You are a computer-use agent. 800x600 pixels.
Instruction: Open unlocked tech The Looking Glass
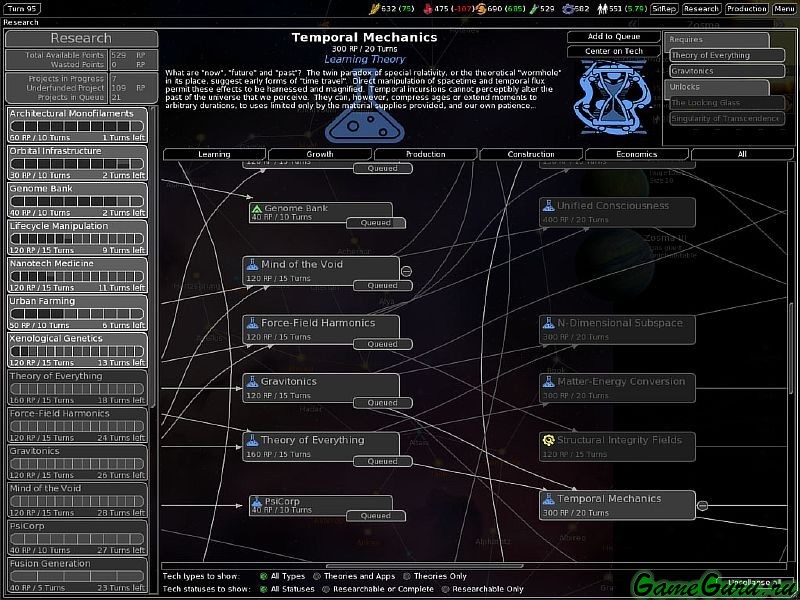click(x=727, y=103)
